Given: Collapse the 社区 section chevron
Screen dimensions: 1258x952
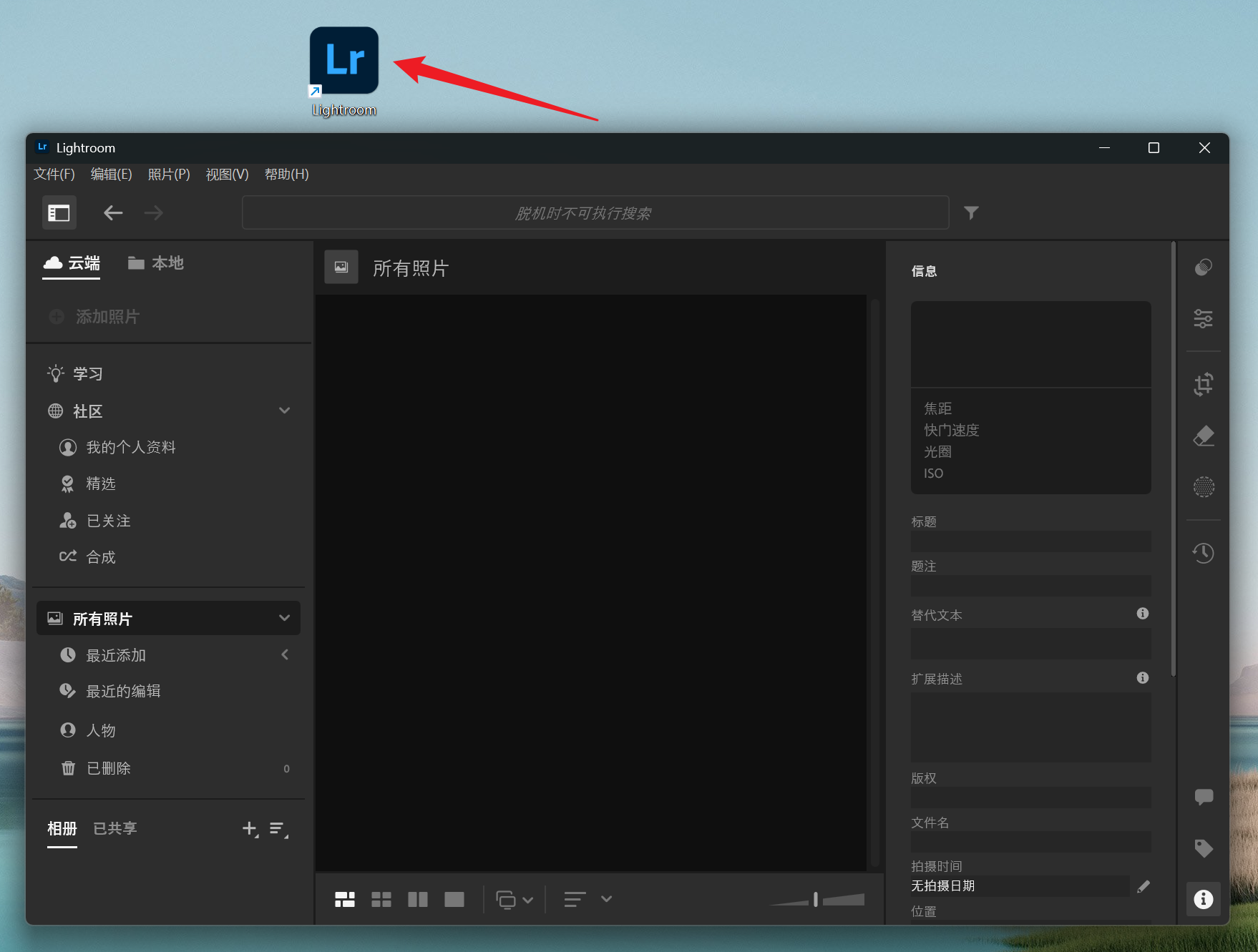Looking at the screenshot, I should 284,411.
